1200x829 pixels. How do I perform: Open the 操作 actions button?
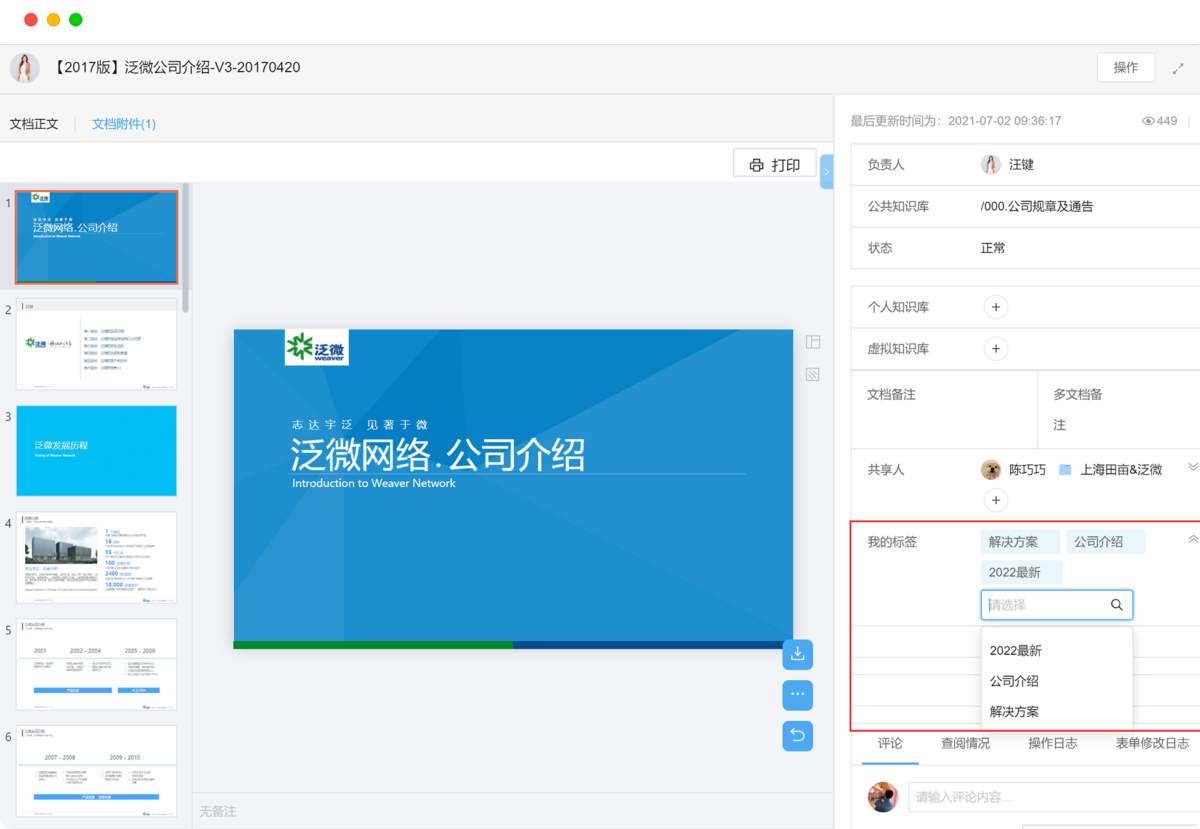tap(1126, 67)
